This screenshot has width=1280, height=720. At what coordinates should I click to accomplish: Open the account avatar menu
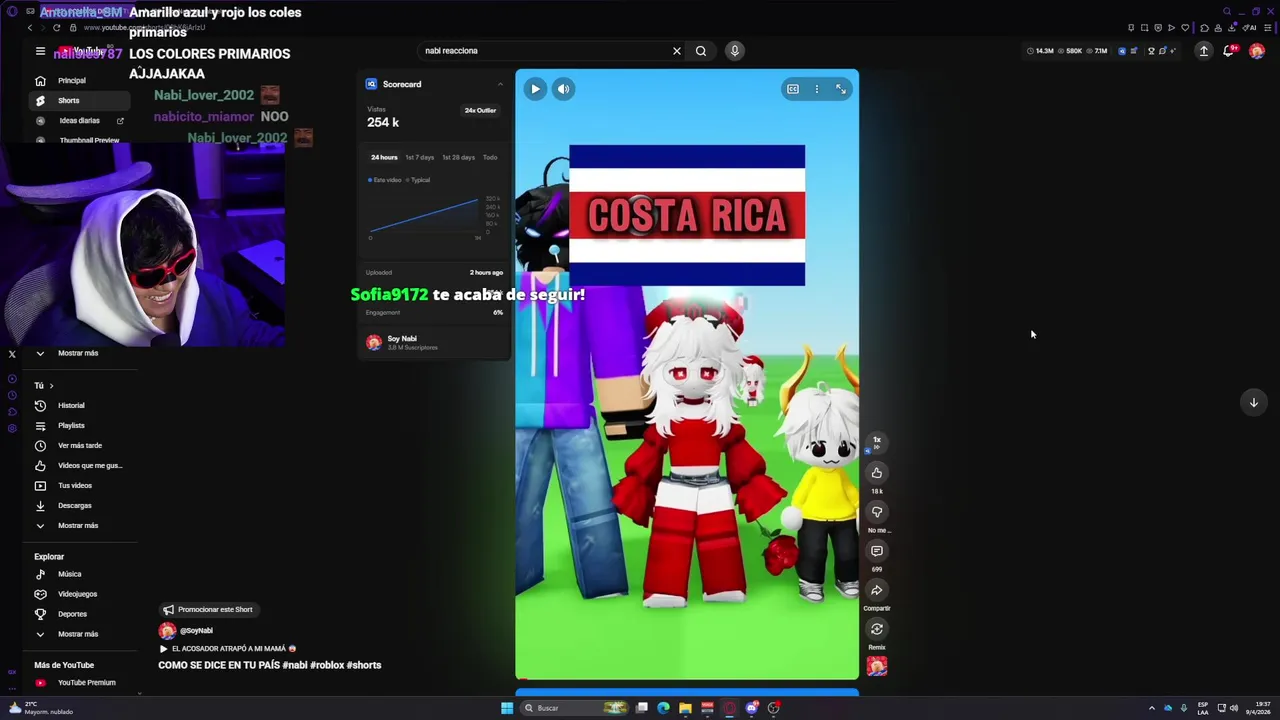[x=1257, y=51]
